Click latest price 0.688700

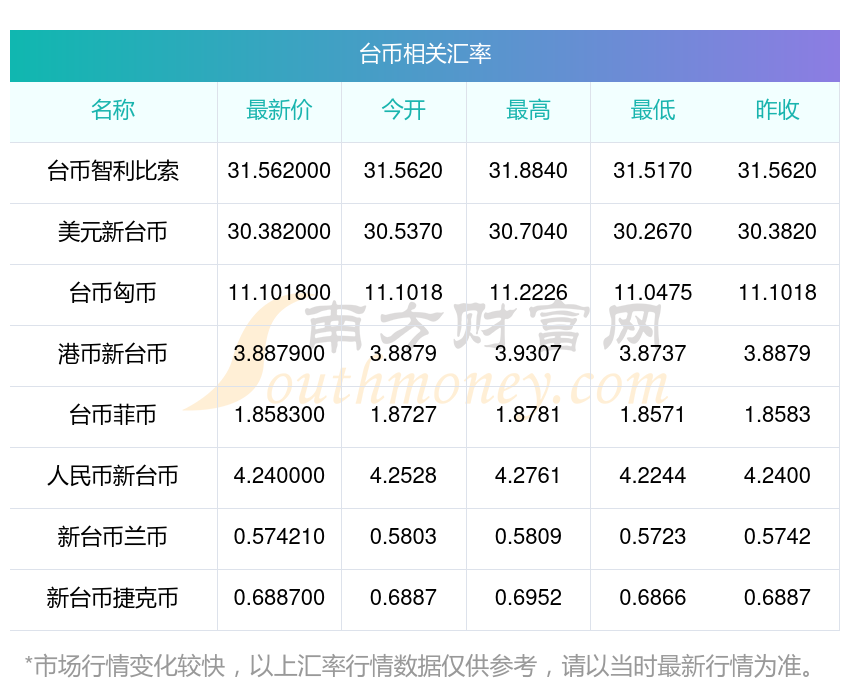click(279, 598)
